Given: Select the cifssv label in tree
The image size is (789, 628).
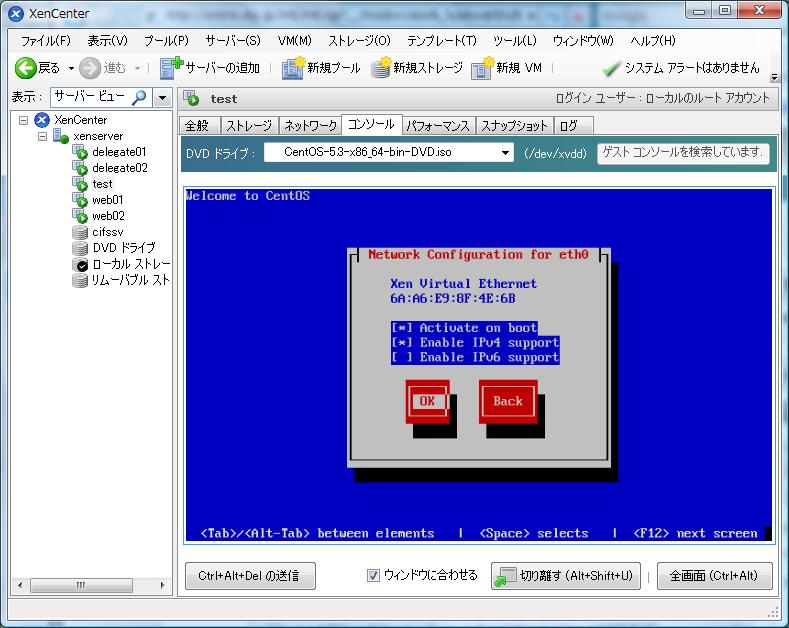Looking at the screenshot, I should point(108,232).
